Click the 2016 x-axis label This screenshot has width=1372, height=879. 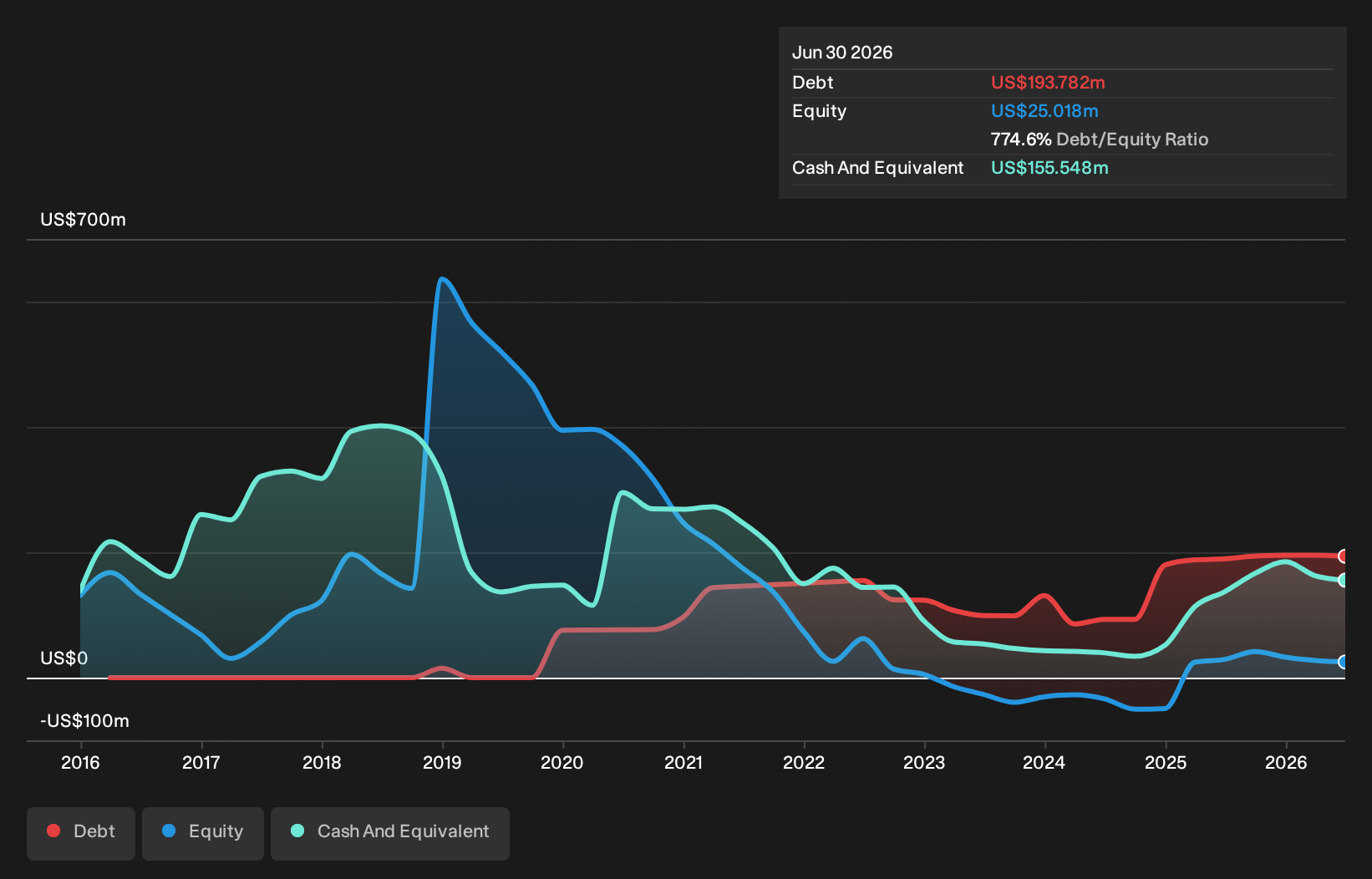[x=80, y=762]
